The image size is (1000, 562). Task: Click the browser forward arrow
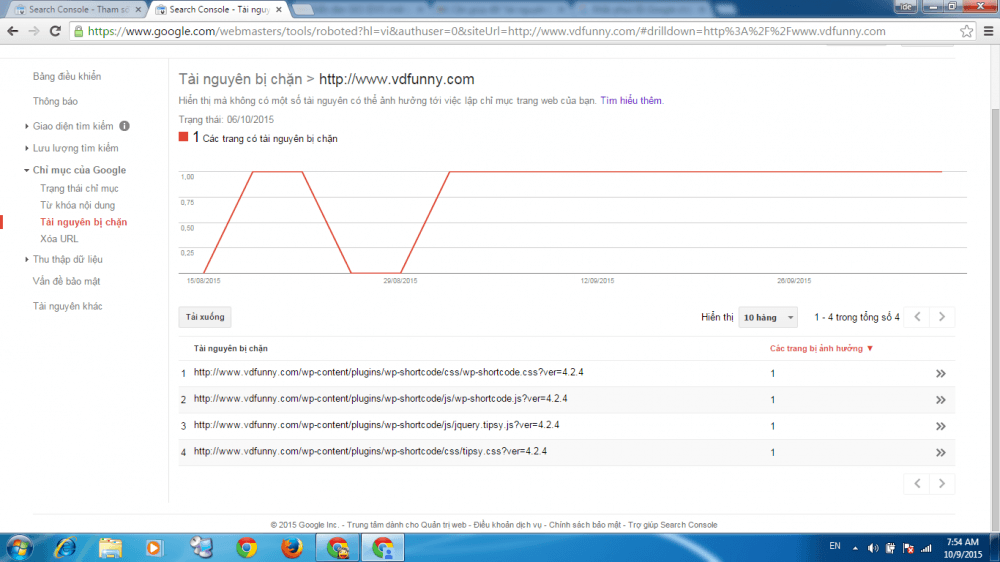click(x=34, y=31)
